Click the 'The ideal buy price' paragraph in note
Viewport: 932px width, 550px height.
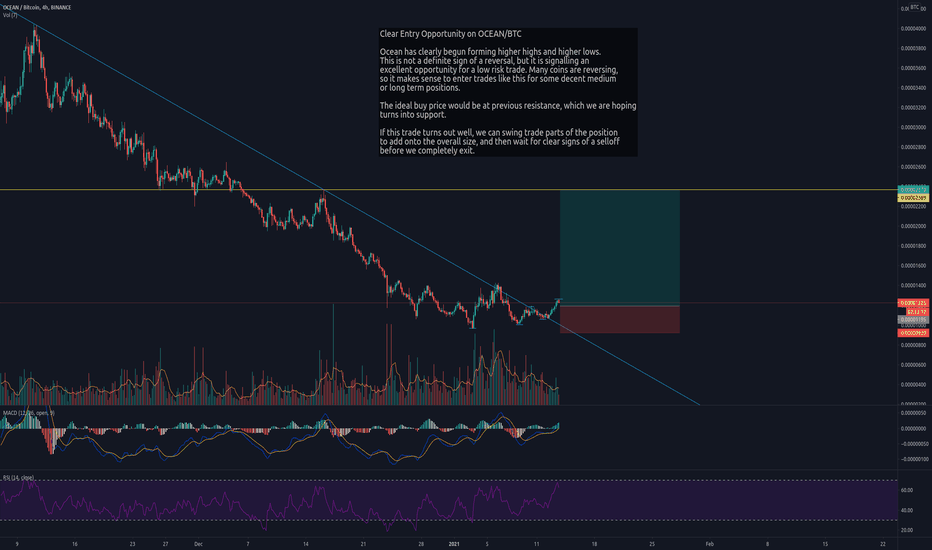508,110
